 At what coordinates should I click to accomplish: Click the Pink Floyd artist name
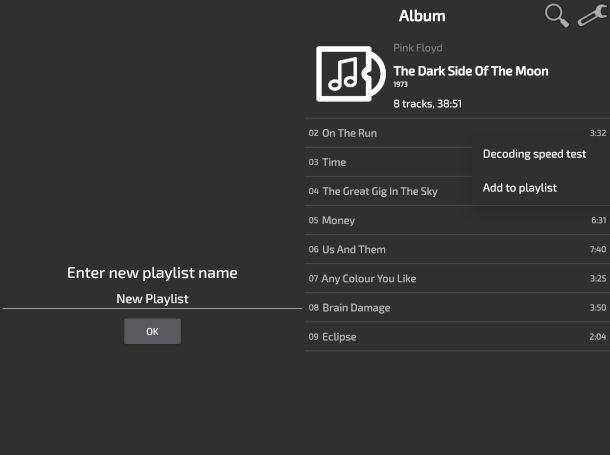[x=418, y=48]
